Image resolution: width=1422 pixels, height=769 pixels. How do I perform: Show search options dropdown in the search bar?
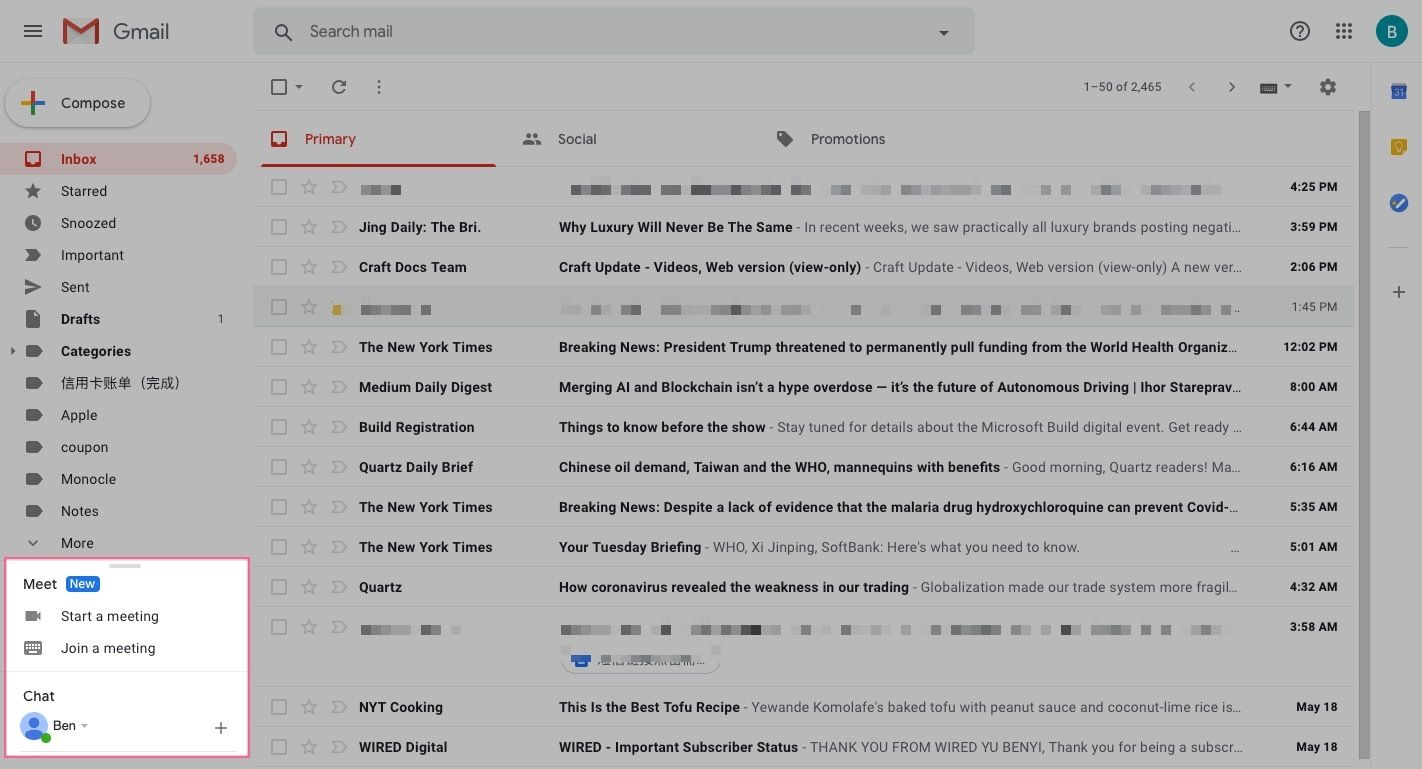click(943, 32)
